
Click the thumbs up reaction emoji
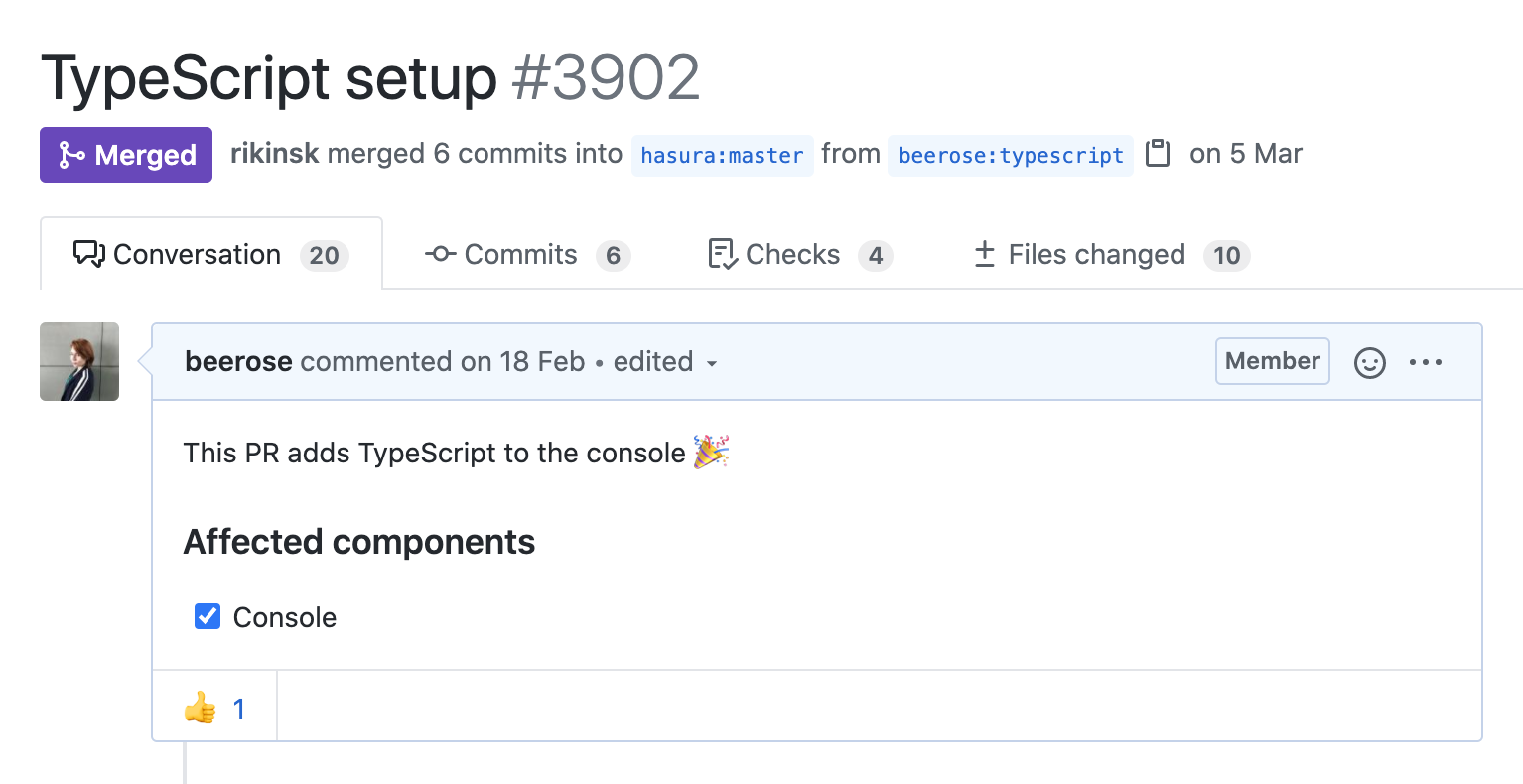pyautogui.click(x=201, y=708)
